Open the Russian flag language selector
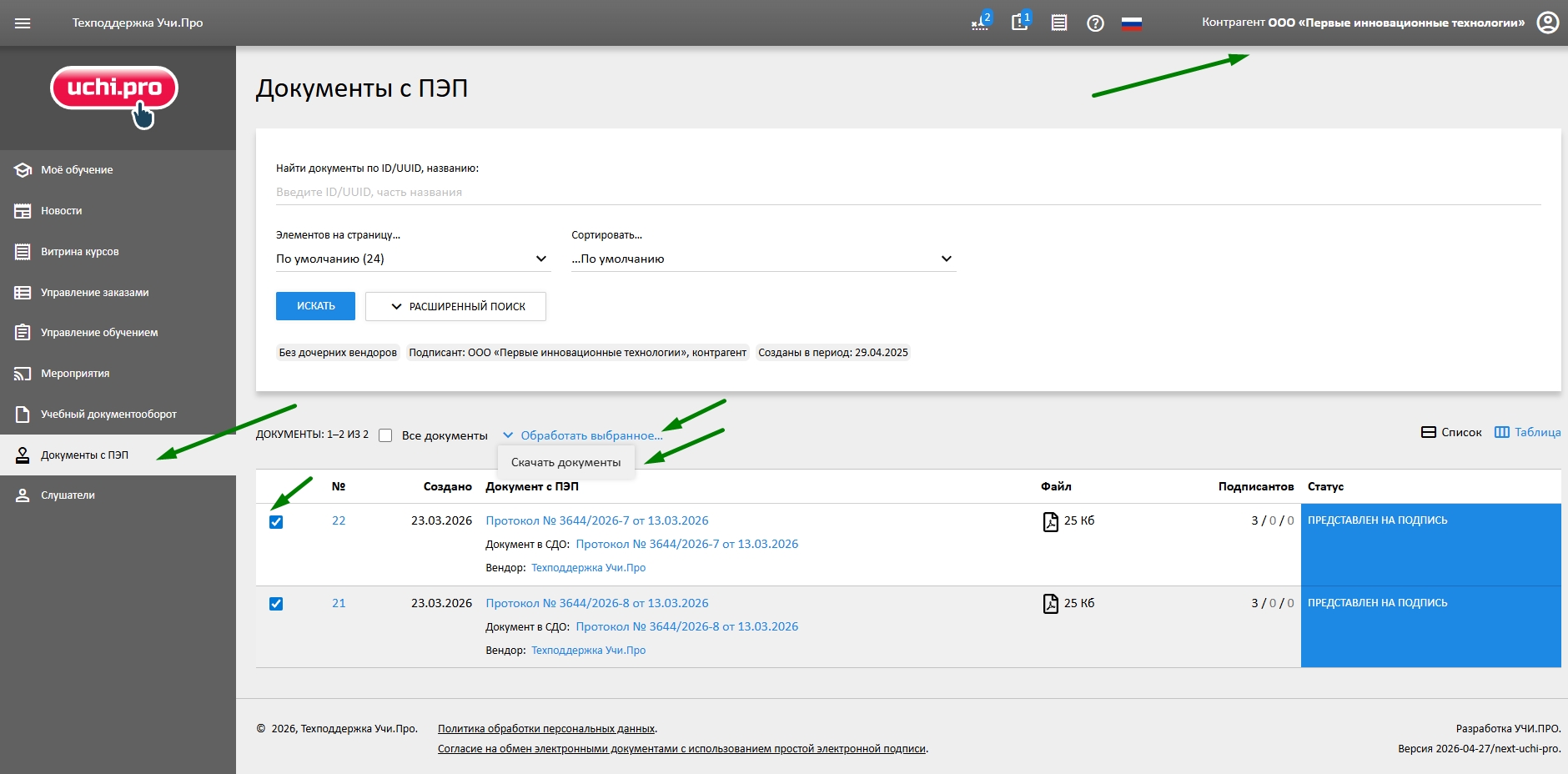The image size is (1568, 774). click(x=1131, y=23)
